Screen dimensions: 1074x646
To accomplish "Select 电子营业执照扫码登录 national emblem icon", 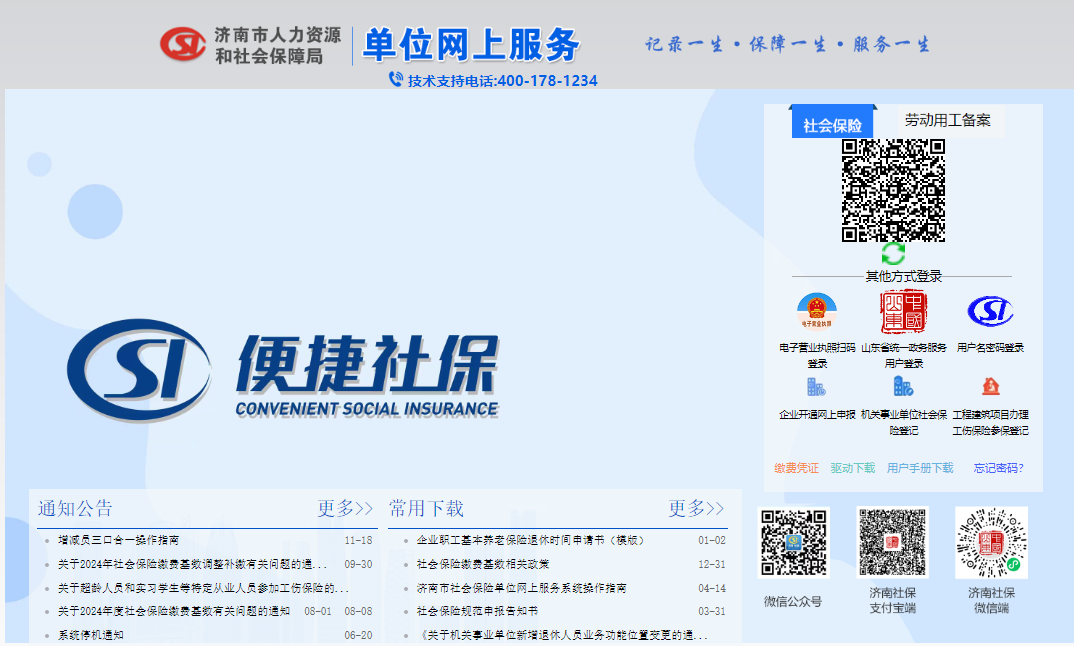I will [x=816, y=312].
